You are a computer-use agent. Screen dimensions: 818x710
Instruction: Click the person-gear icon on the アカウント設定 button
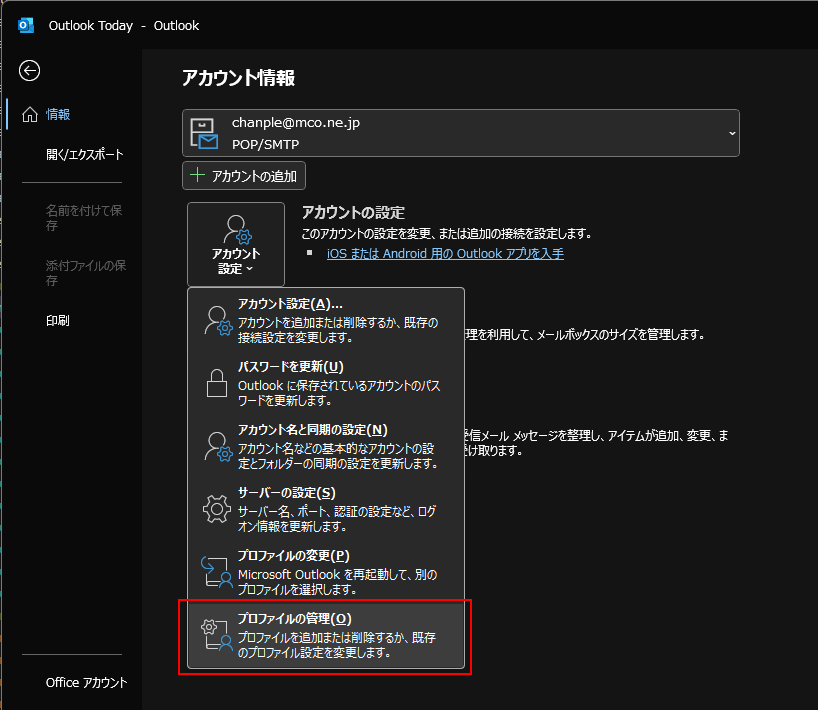[237, 230]
